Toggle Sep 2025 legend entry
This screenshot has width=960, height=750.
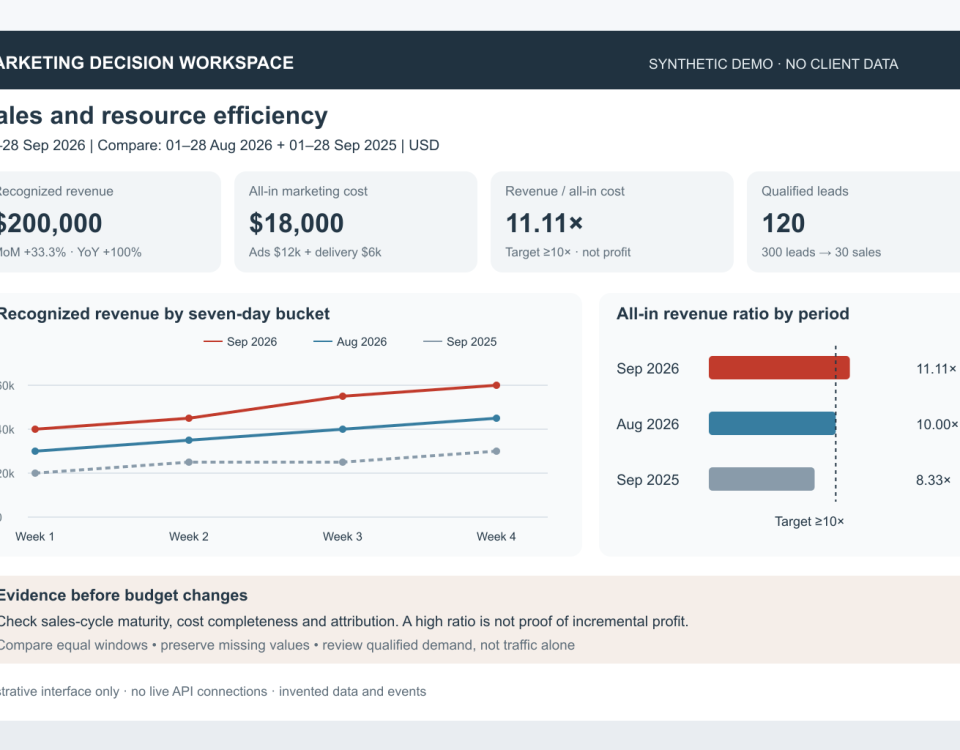460,342
